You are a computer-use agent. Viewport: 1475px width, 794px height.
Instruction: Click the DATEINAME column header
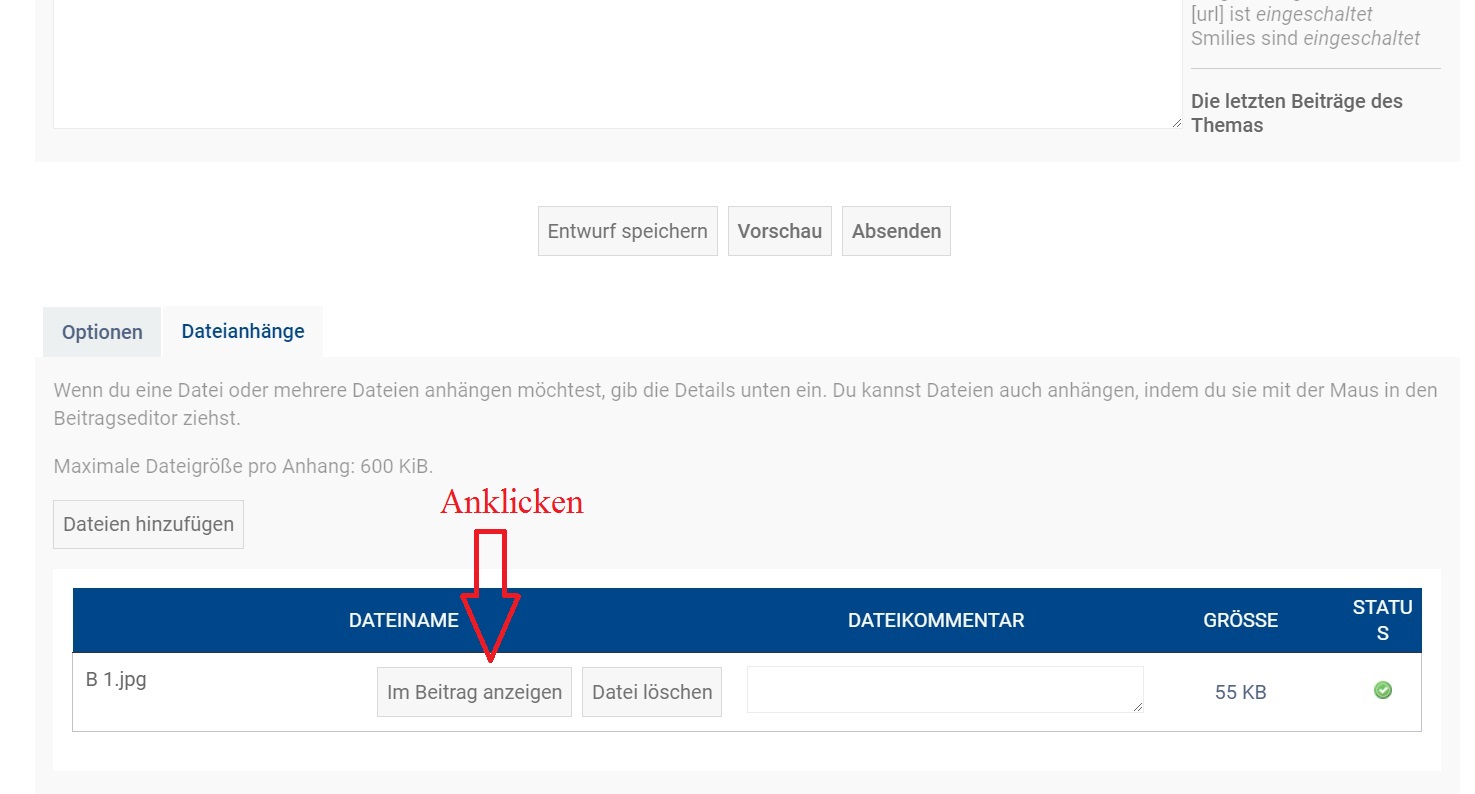(403, 620)
